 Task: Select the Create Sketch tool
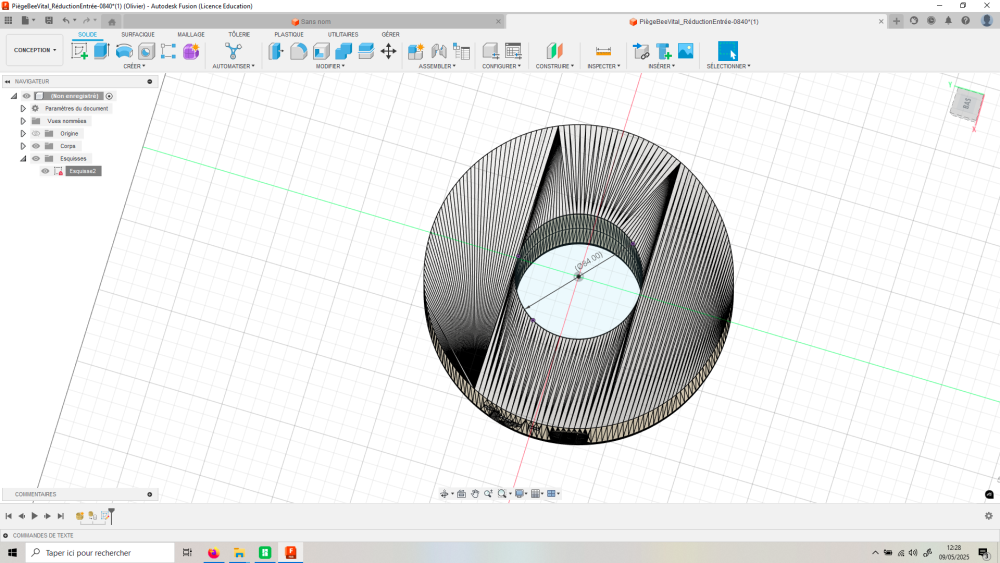coord(80,51)
